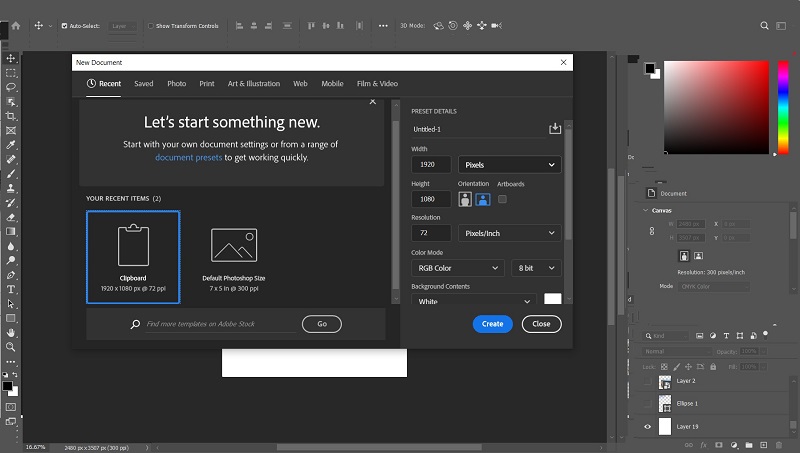Enable the Artboards checkbox
This screenshot has width=800, height=453.
click(503, 199)
